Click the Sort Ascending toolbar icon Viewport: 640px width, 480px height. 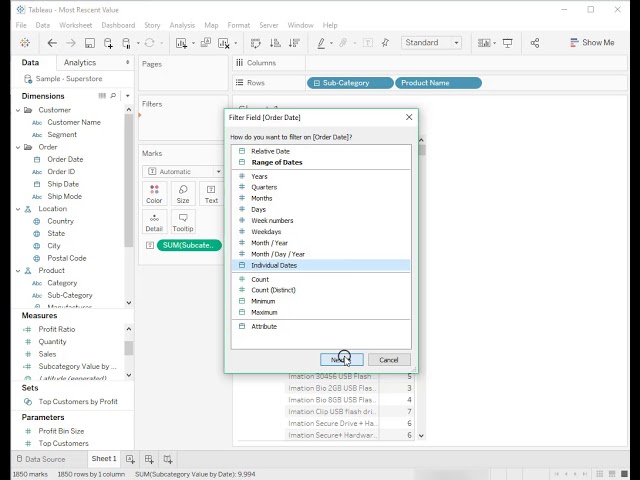coord(276,43)
